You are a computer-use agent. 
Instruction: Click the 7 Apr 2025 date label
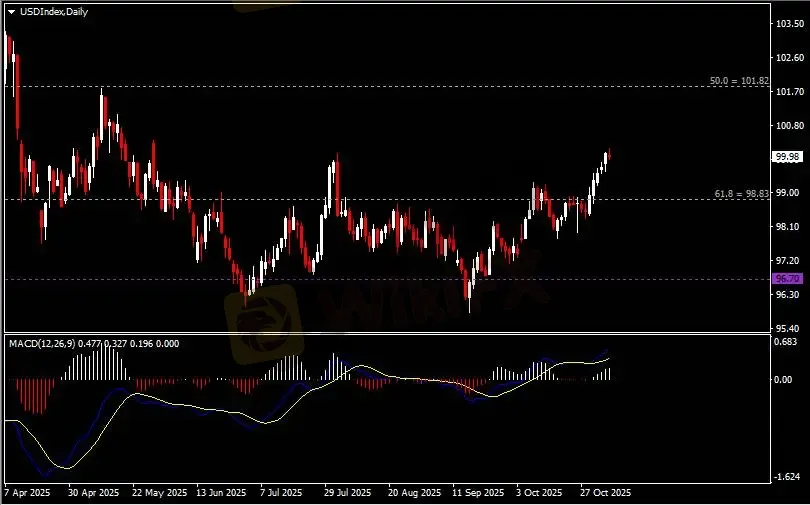pos(27,493)
